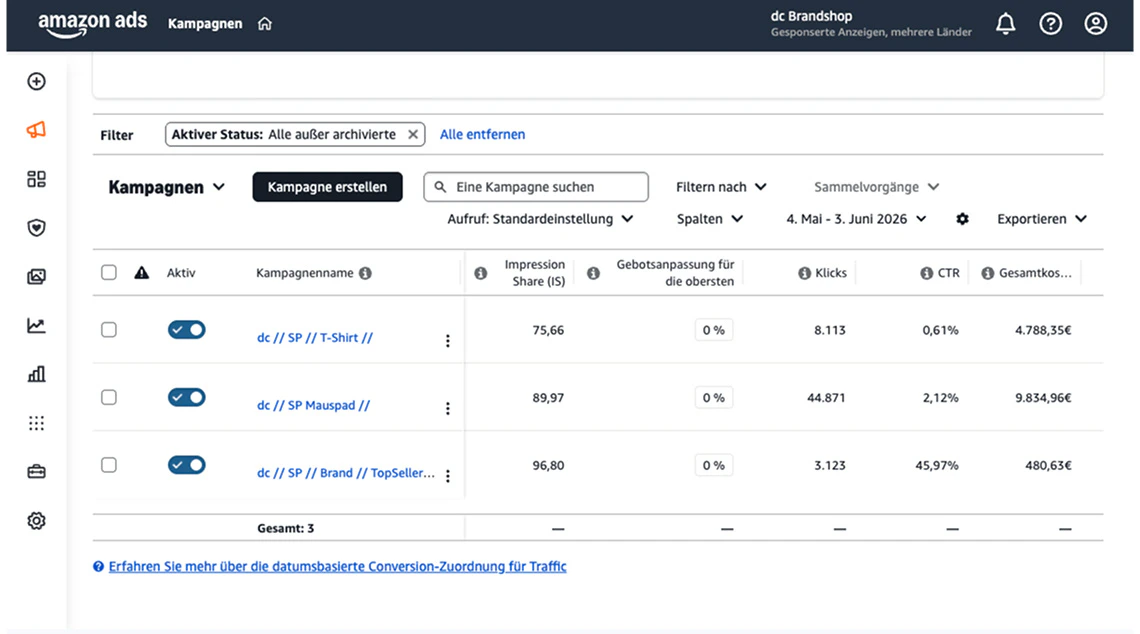Open three-dot menu for SP Mauspad campaign
The width and height of the screenshot is (1140, 634).
448,409
